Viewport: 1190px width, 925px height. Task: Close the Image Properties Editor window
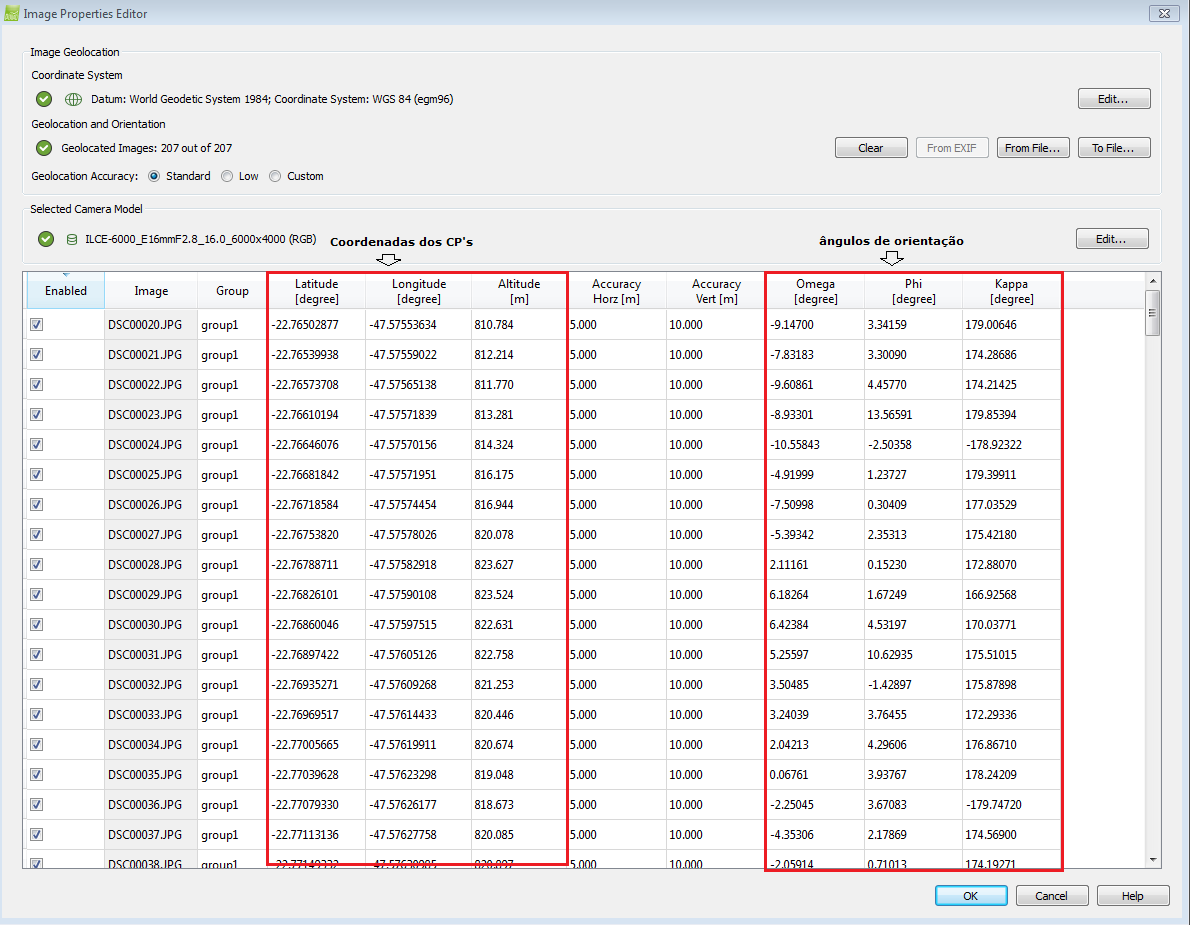1164,13
